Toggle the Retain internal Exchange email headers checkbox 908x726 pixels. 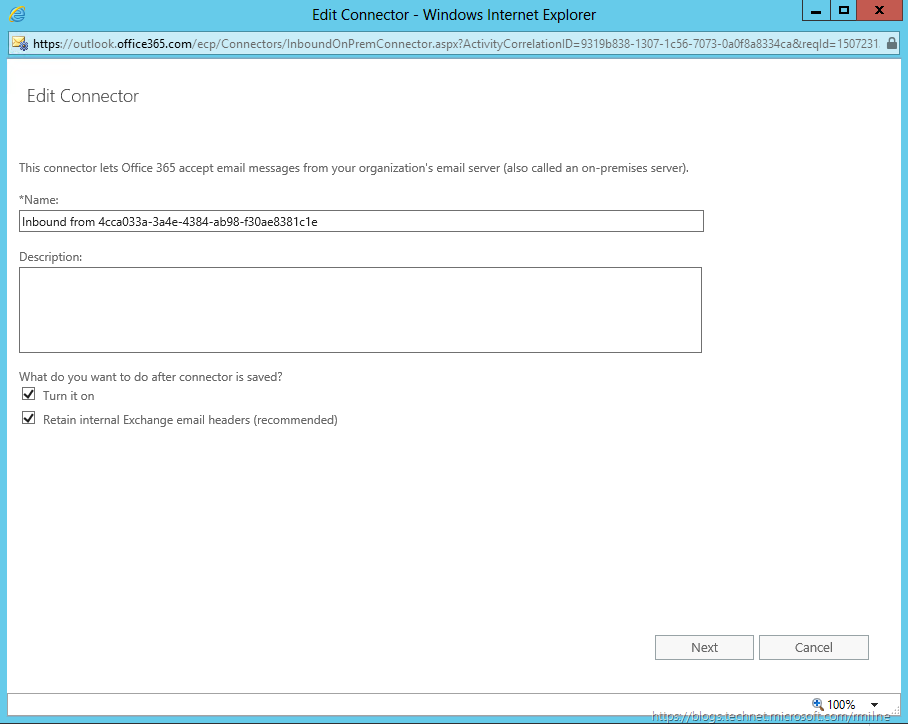(28, 419)
